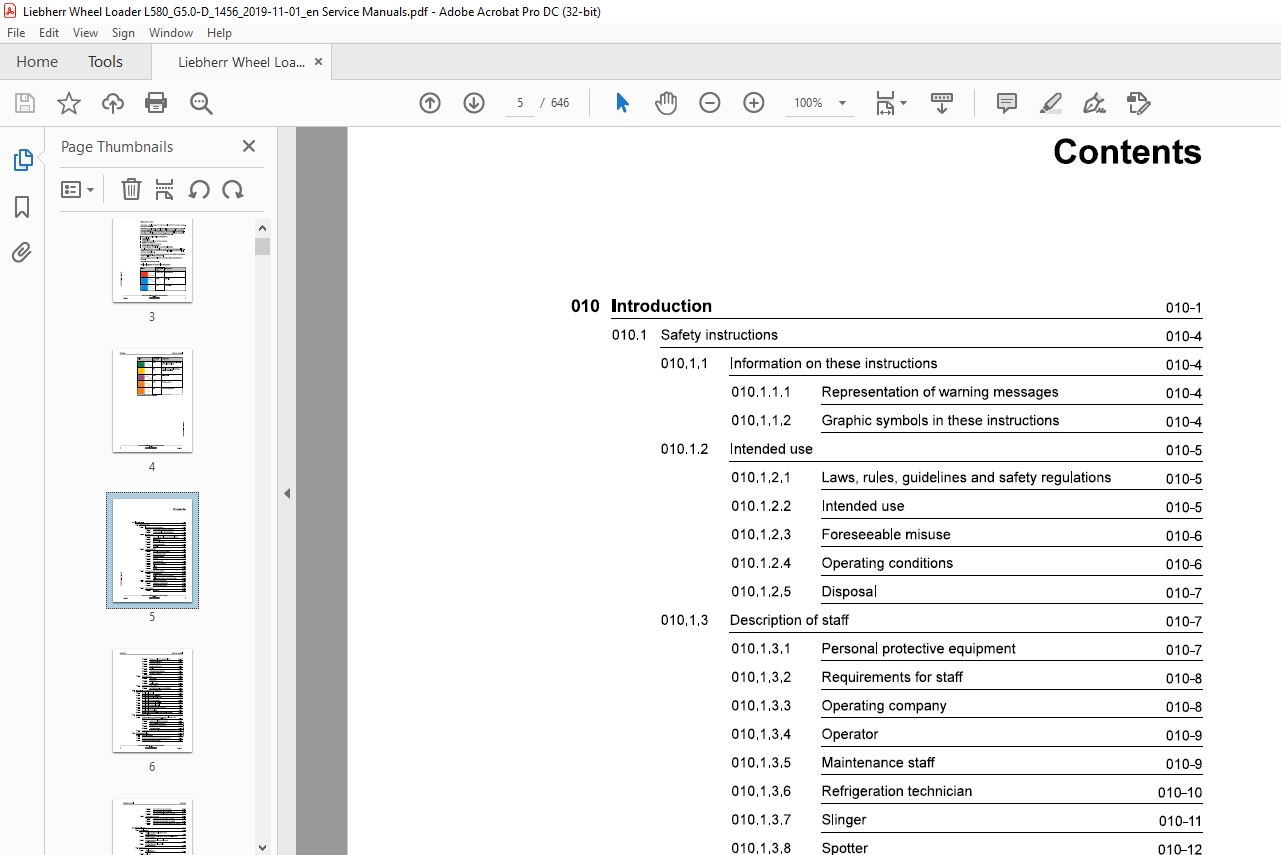Select page 6 thumbnail
The height and width of the screenshot is (855, 1281).
click(x=152, y=701)
